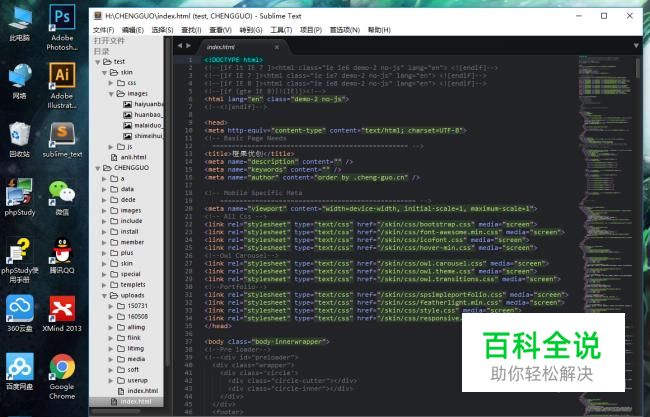Close the index.html editor tab

coord(276,47)
